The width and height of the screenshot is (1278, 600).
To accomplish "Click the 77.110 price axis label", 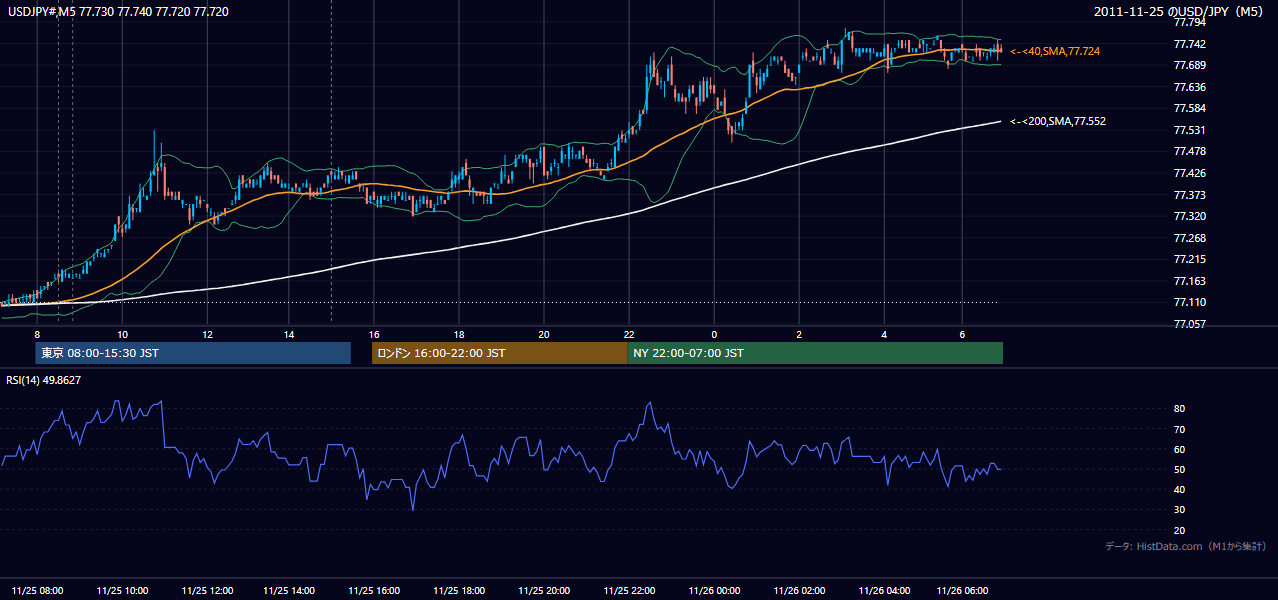I will pyautogui.click(x=1190, y=302).
